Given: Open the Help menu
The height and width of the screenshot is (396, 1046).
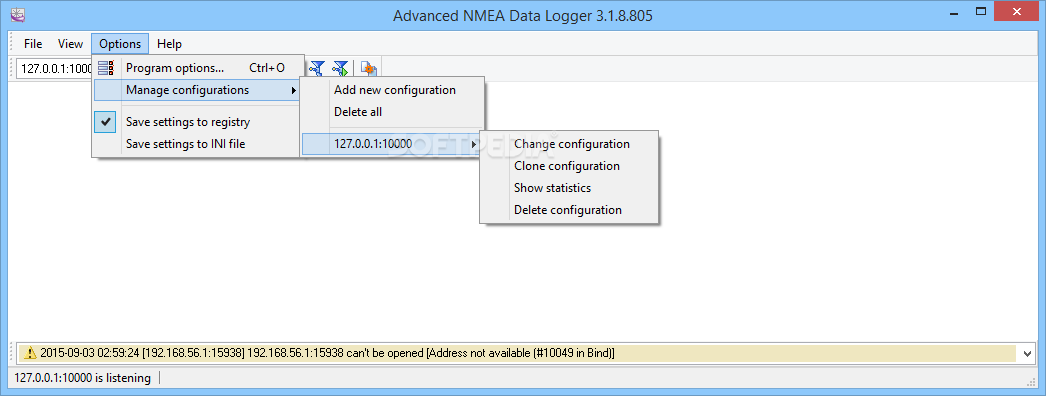Looking at the screenshot, I should click(x=169, y=44).
